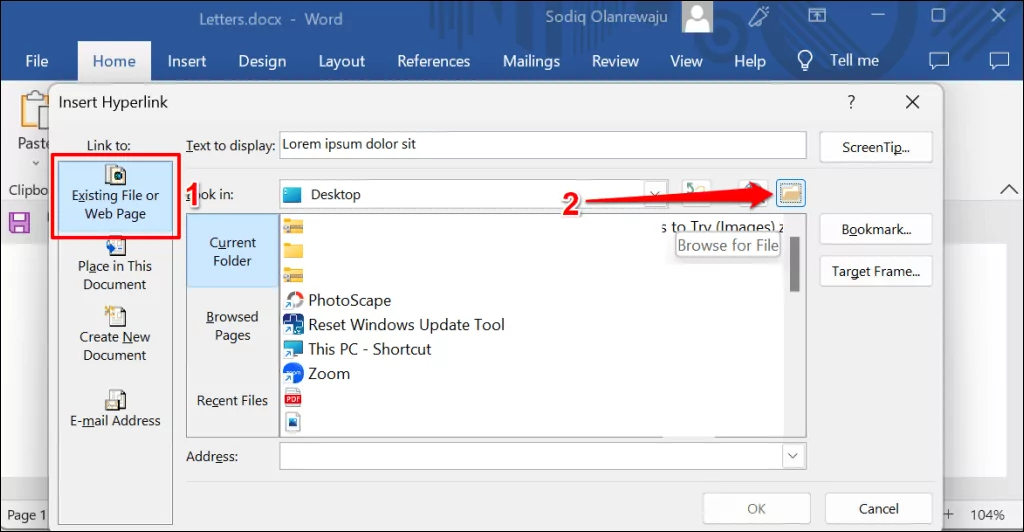1024x532 pixels.
Task: Open Ribbon Display Options icon
Action: tap(817, 15)
